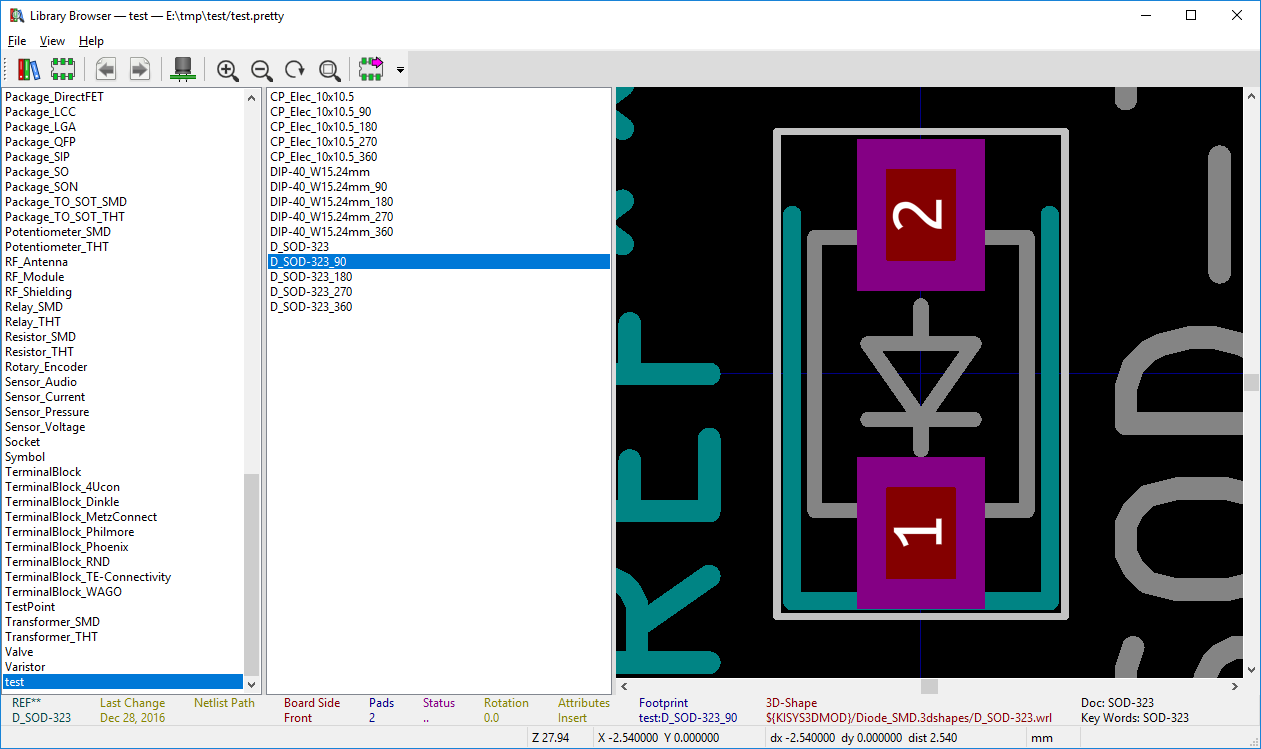This screenshot has height=749, width=1261.
Task: Insert footprint in board
Action: [x=372, y=69]
